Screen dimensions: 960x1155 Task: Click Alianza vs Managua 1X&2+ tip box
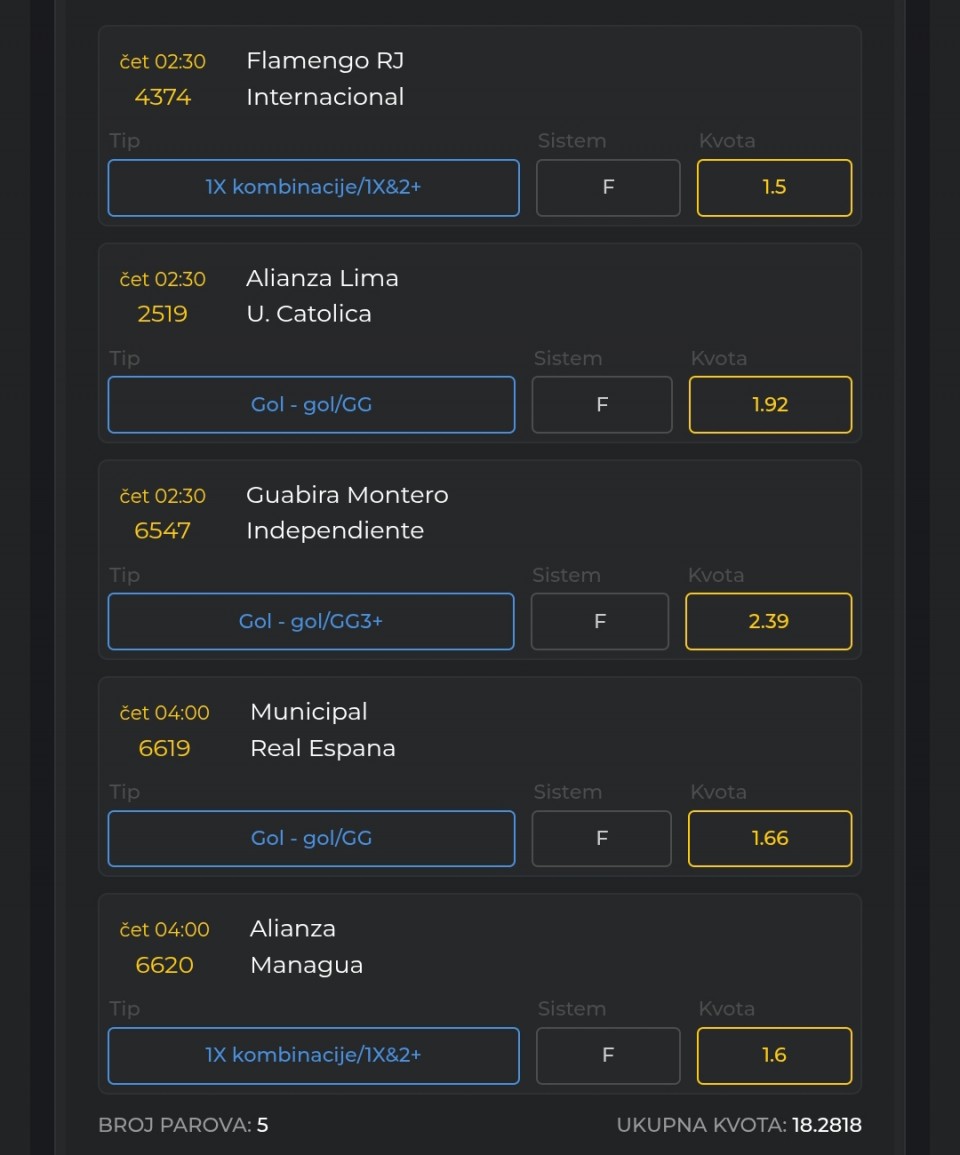tap(313, 1056)
